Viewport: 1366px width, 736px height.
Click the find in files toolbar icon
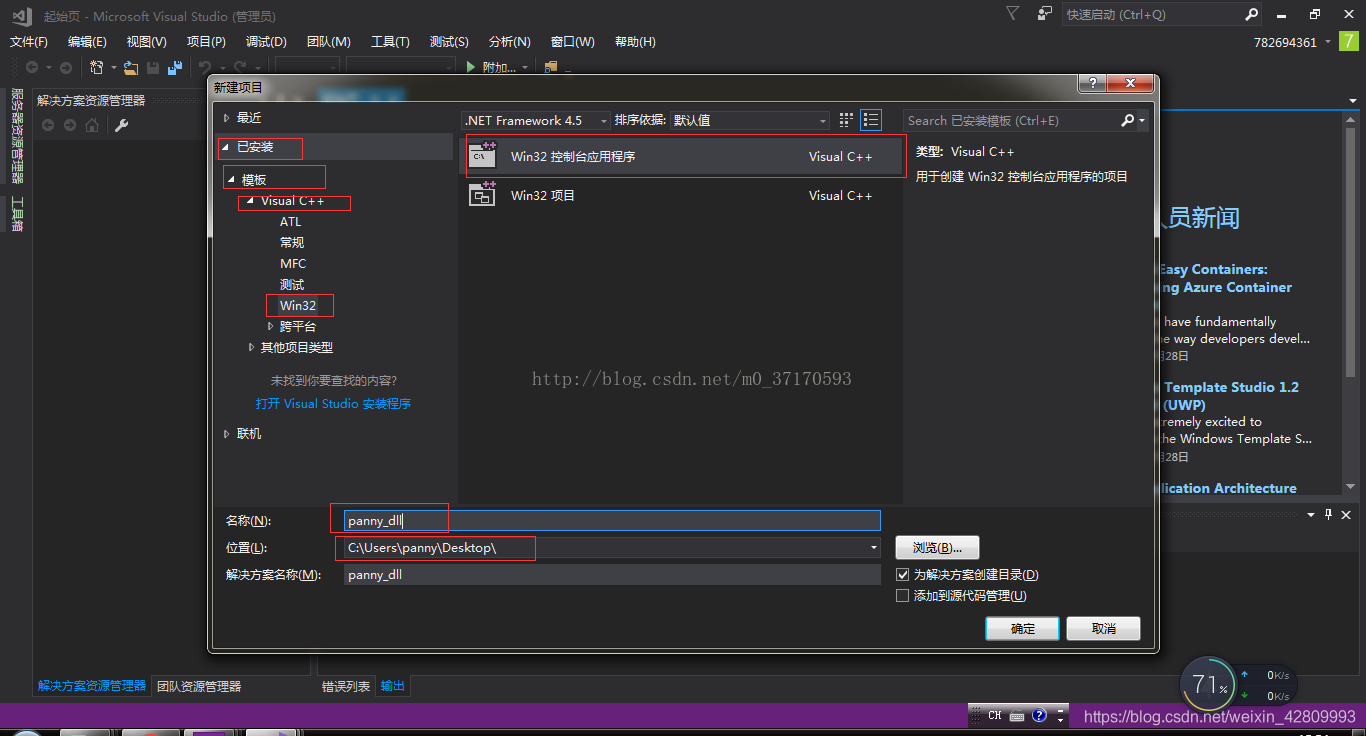click(x=551, y=67)
